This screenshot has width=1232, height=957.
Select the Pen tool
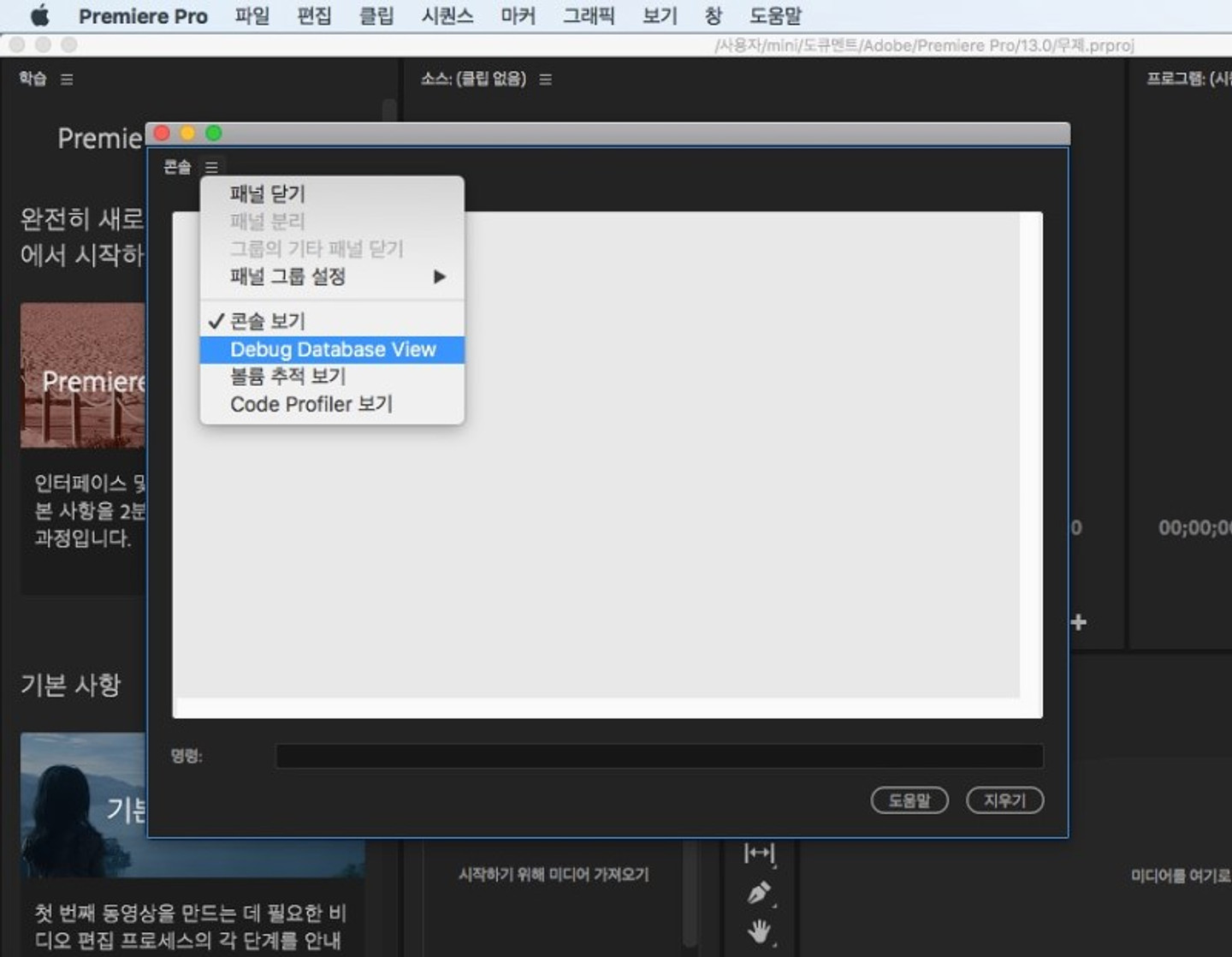(x=758, y=893)
